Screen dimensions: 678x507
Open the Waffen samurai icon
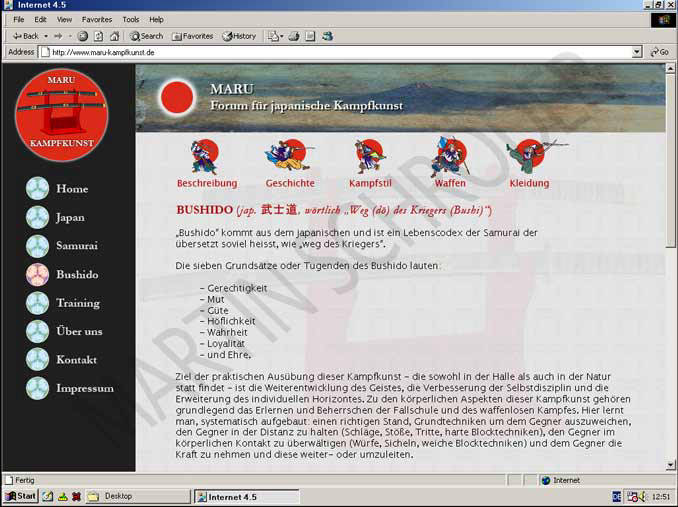tap(449, 157)
